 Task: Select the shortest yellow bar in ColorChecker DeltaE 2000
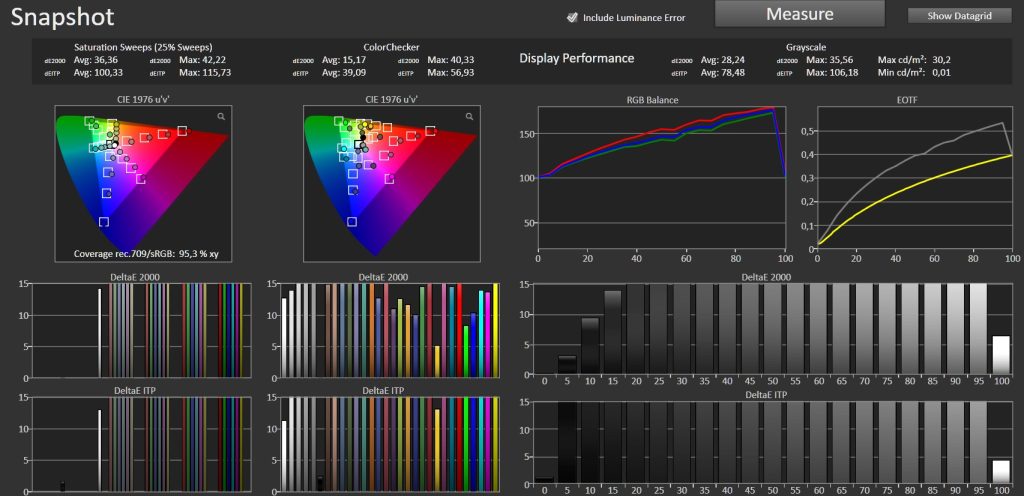pyautogui.click(x=437, y=360)
